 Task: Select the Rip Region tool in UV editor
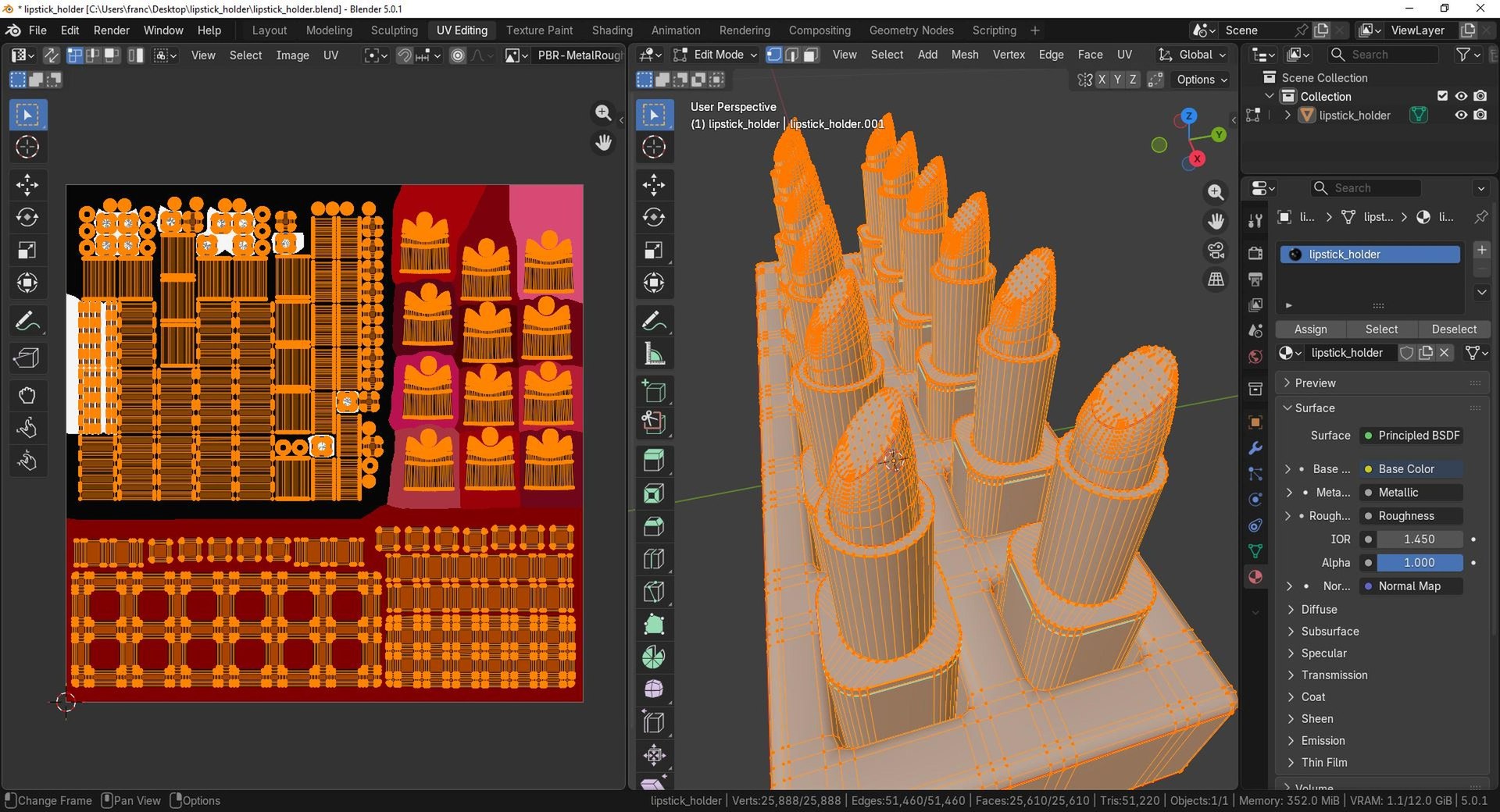[x=27, y=358]
